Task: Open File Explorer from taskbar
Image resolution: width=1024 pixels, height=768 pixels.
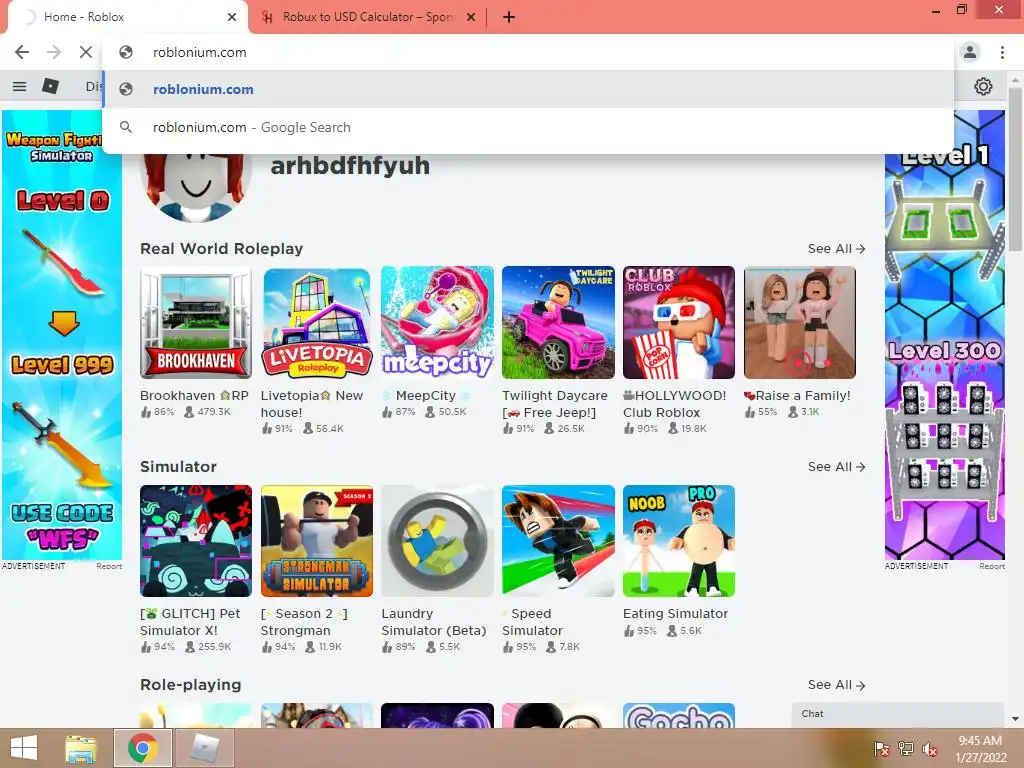Action: tap(81, 748)
